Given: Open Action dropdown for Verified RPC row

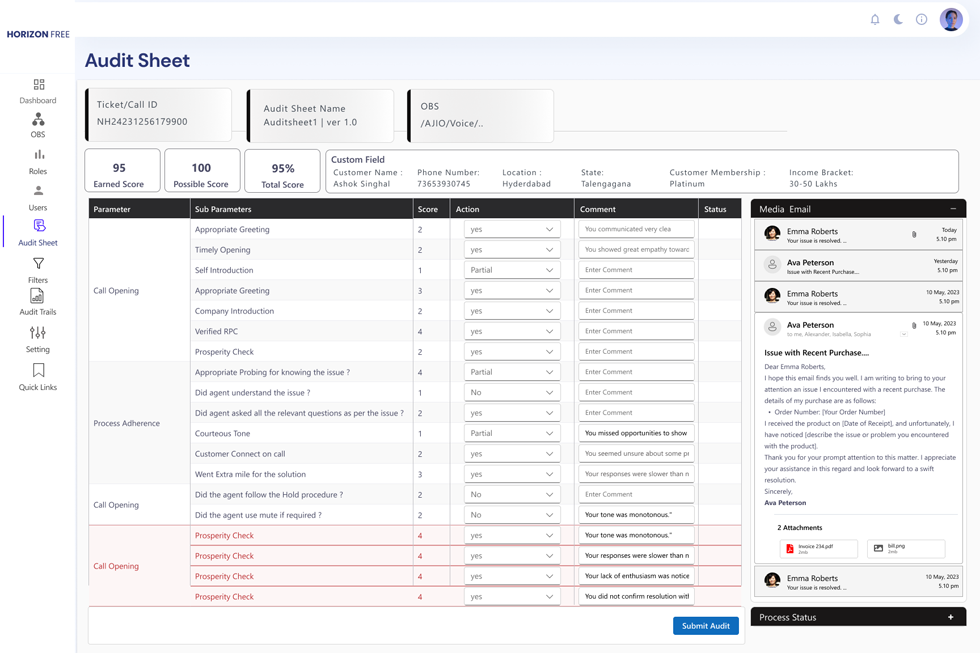Looking at the screenshot, I should 511,331.
